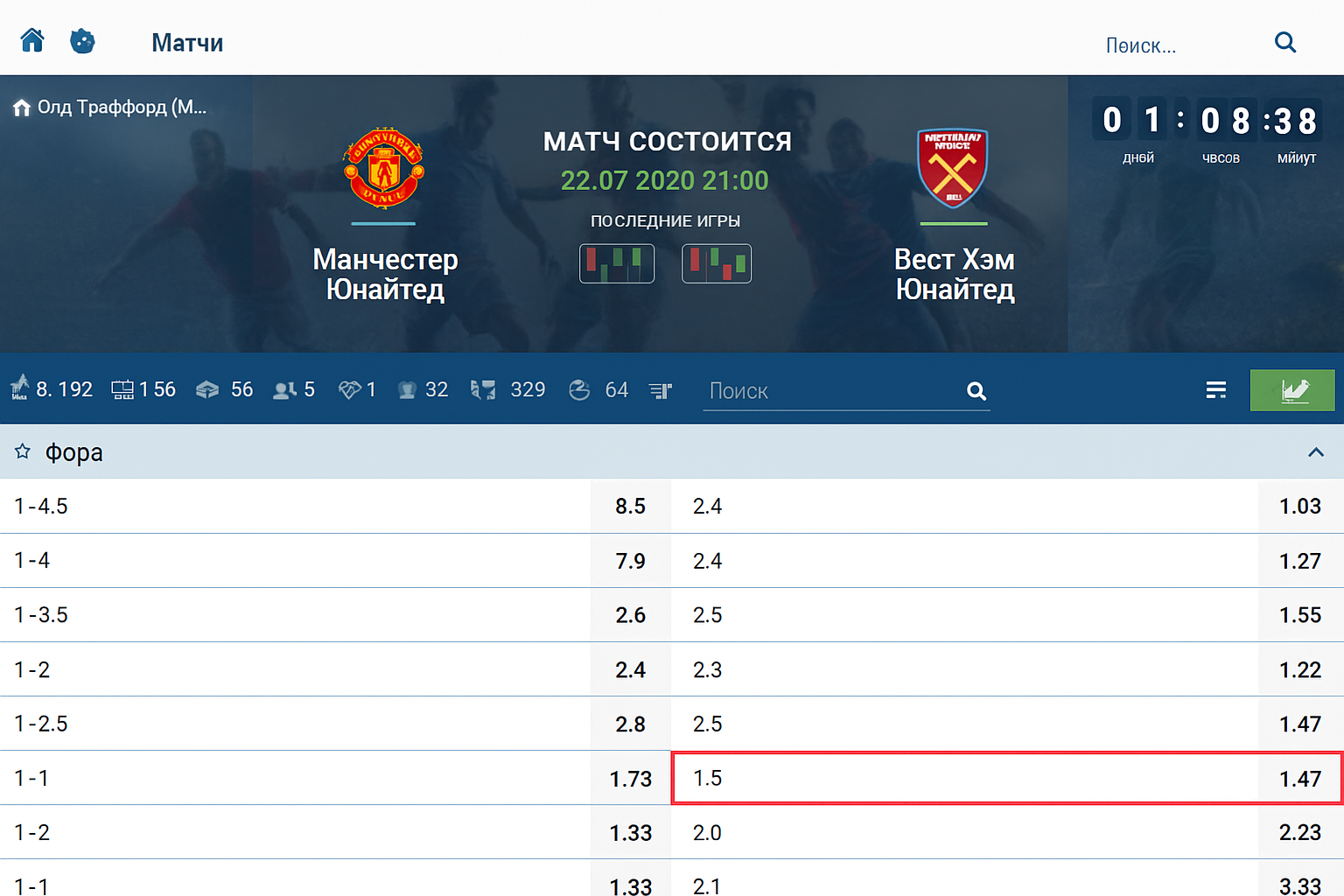Viewport: 1344px width, 896px height.
Task: Click the Manchester United crest
Action: (384, 169)
